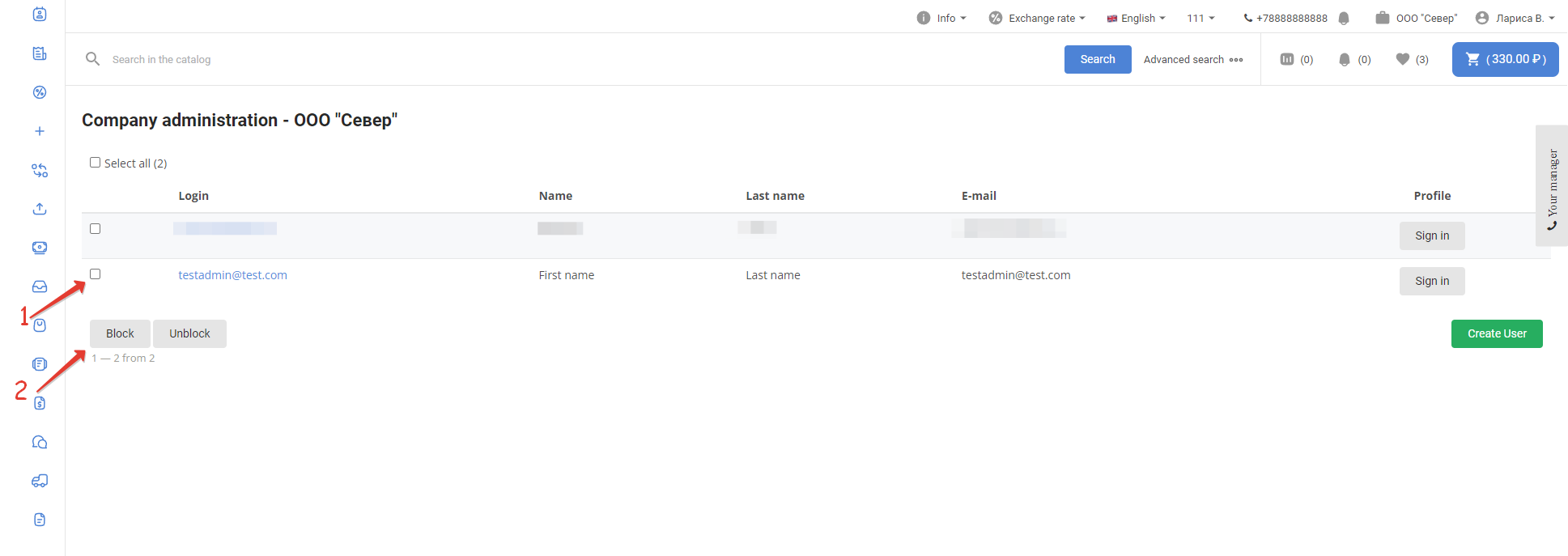Click the comparison list icon in search bar
1568x556 pixels.
(1296, 59)
